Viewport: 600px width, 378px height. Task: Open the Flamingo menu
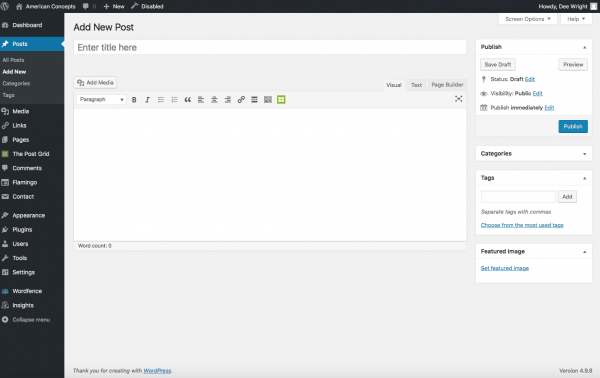click(32, 182)
